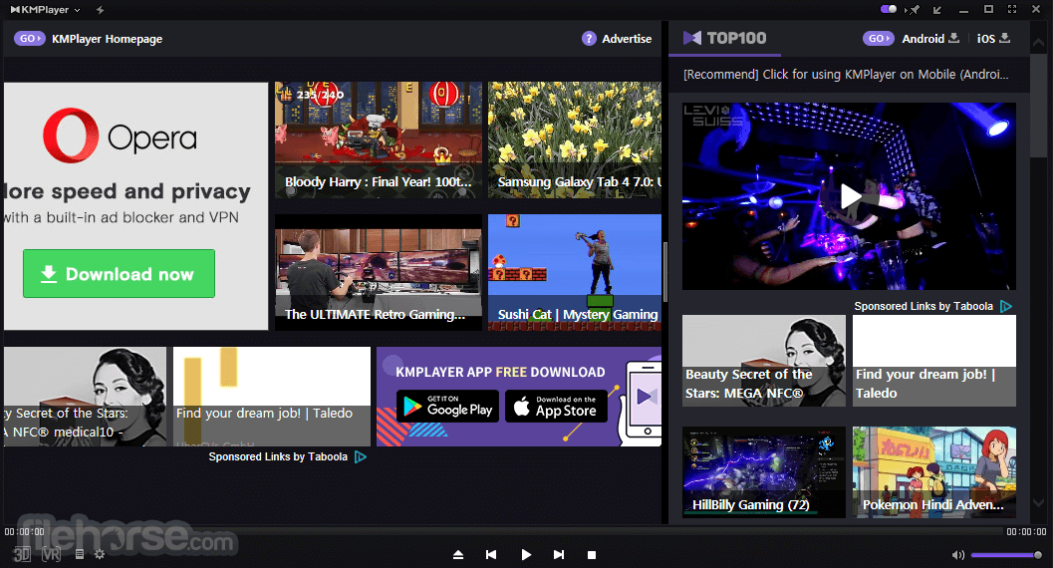Click Sponsored Links by Taboola in right sidebar
1053x568 pixels.
(x=923, y=306)
